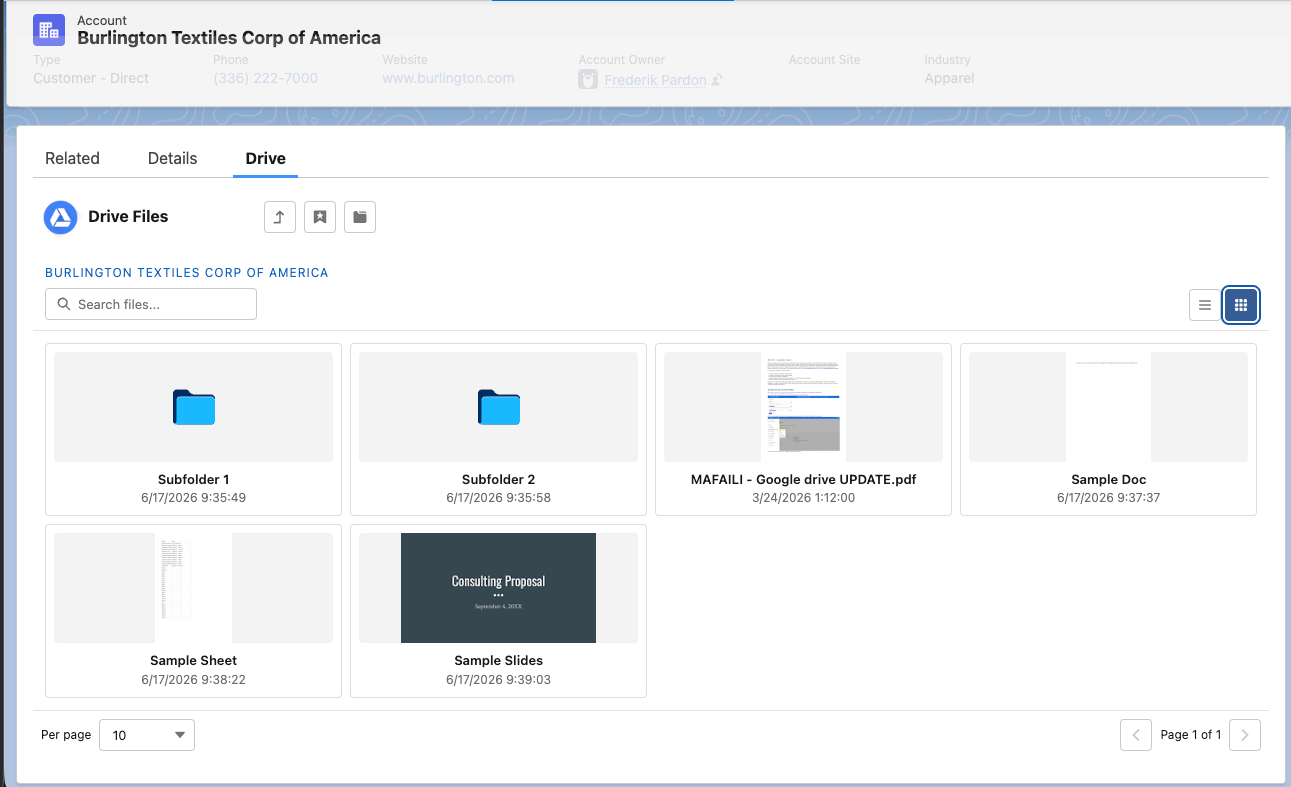This screenshot has height=787, width=1291.
Task: Click the upload arrow icon button
Action: tap(280, 217)
